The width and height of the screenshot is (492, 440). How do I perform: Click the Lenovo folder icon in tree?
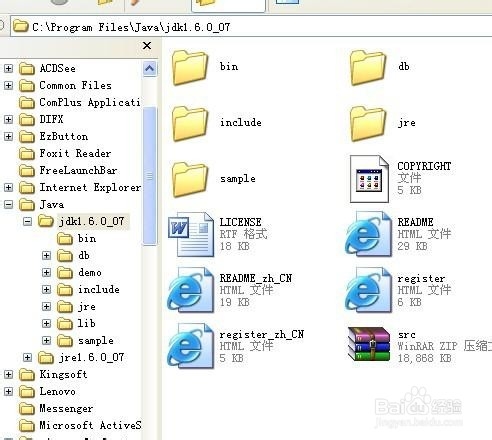click(27, 392)
